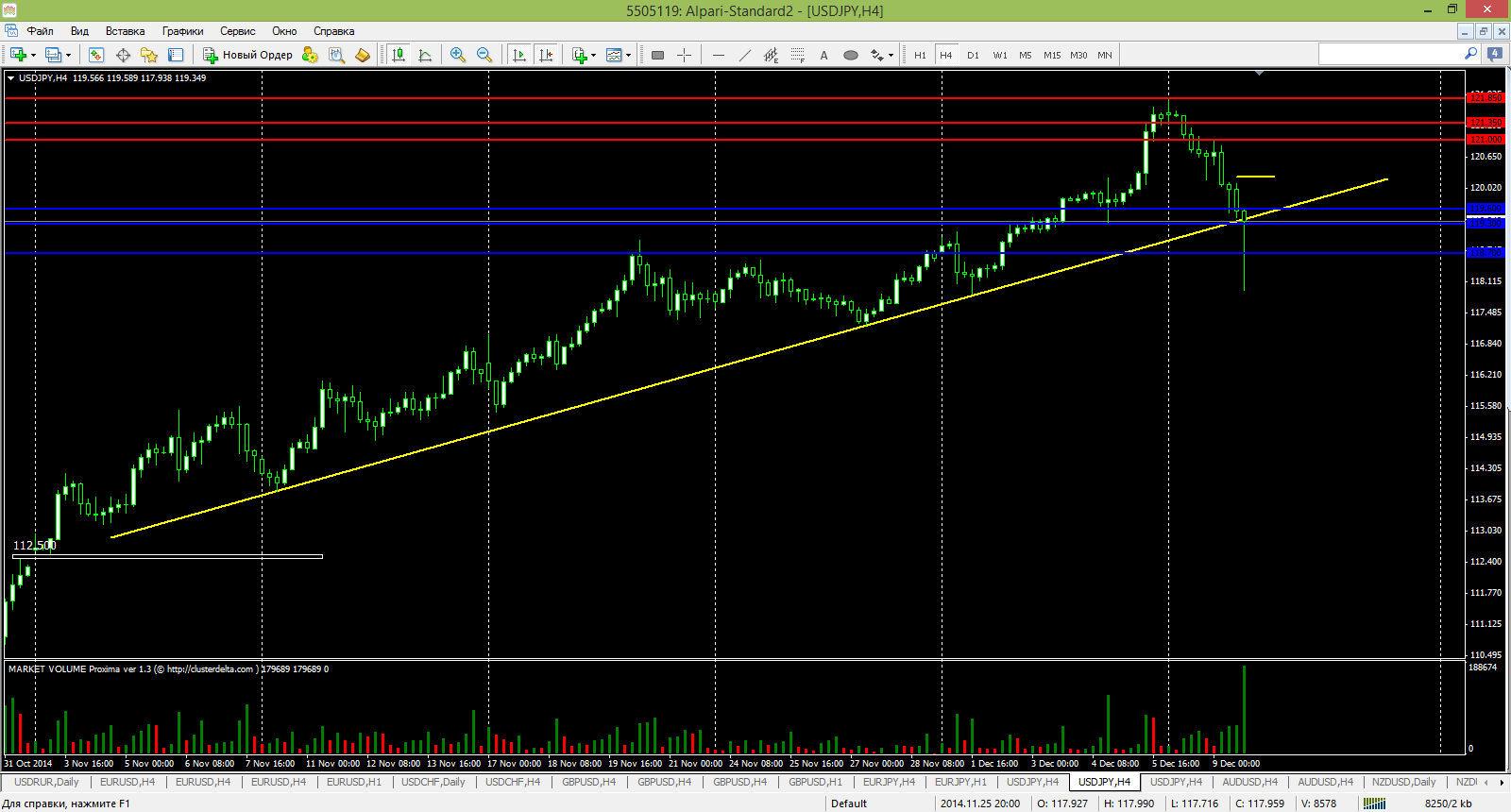Open the Вставка menu
Screen dimensions: 1511x812
point(125,31)
